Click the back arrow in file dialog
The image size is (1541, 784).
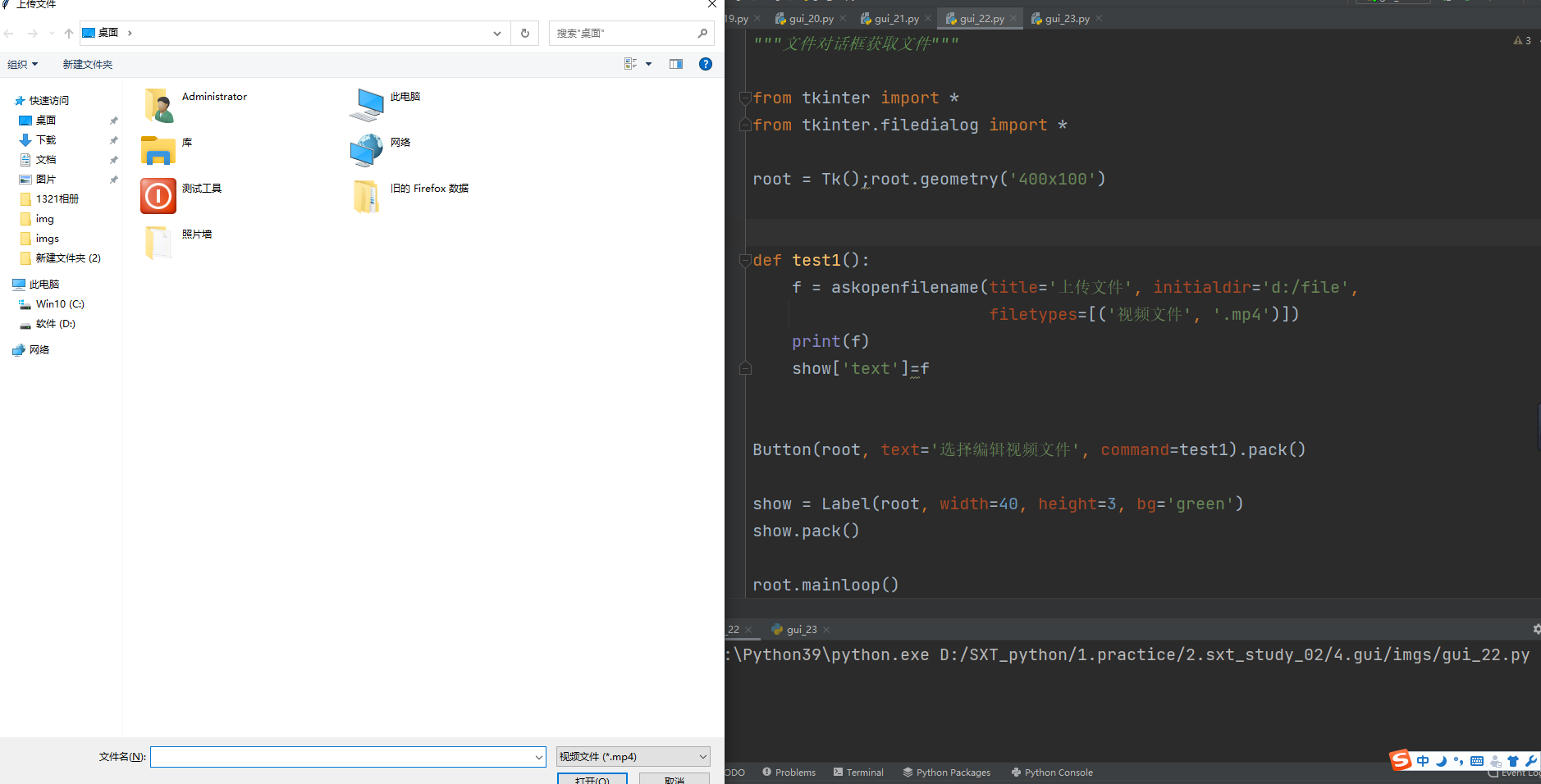9,34
